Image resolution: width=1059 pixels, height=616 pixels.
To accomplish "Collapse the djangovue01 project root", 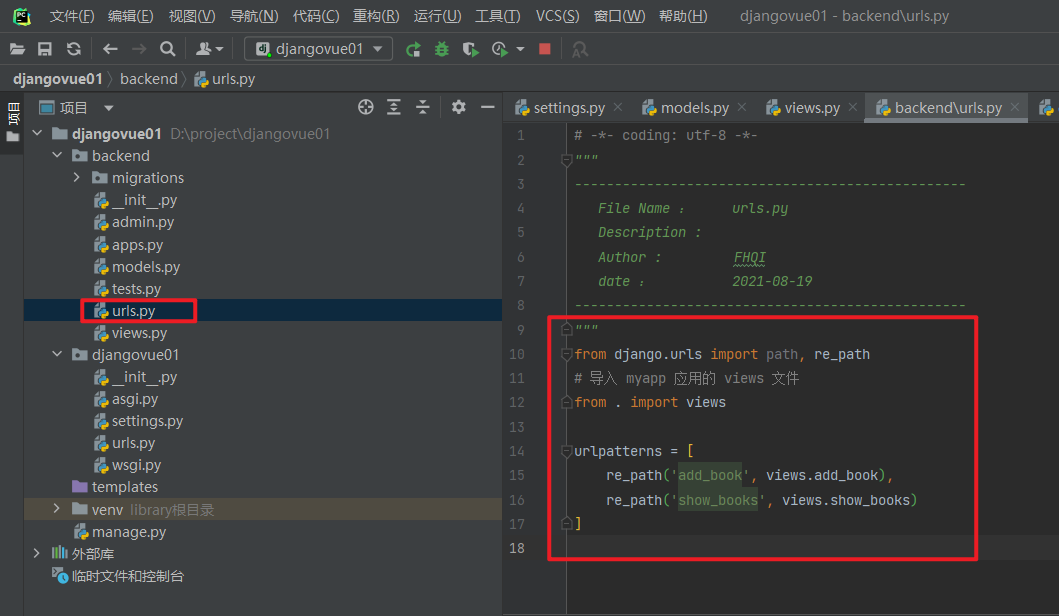I will (x=38, y=133).
